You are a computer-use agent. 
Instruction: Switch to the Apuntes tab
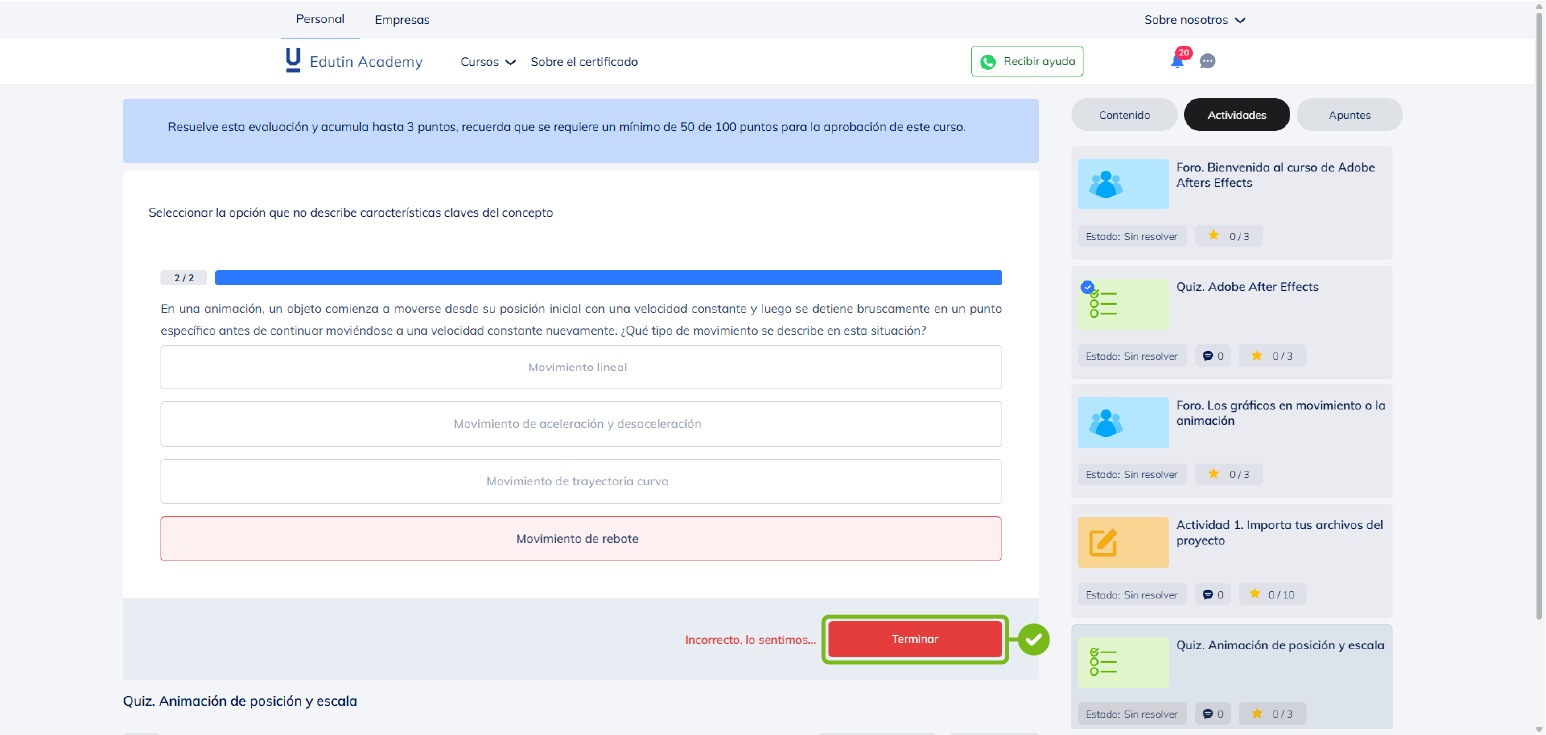pos(1349,115)
